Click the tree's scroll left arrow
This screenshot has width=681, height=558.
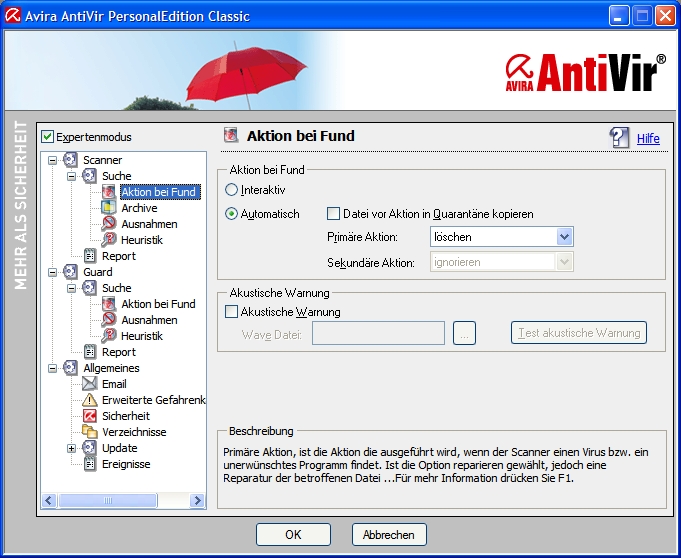point(48,501)
